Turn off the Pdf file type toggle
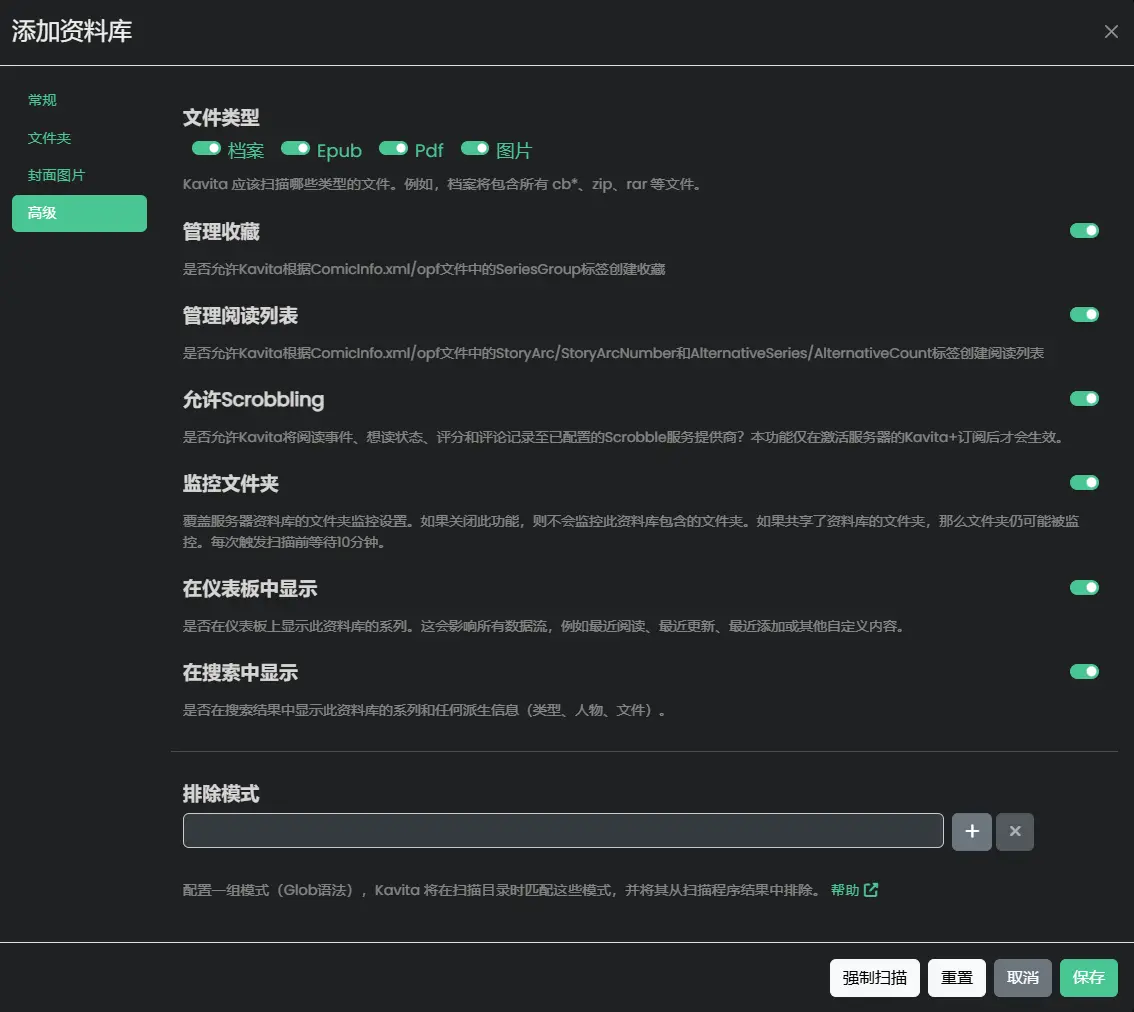Screen dimensions: 1134x1012 pyautogui.click(x=393, y=148)
